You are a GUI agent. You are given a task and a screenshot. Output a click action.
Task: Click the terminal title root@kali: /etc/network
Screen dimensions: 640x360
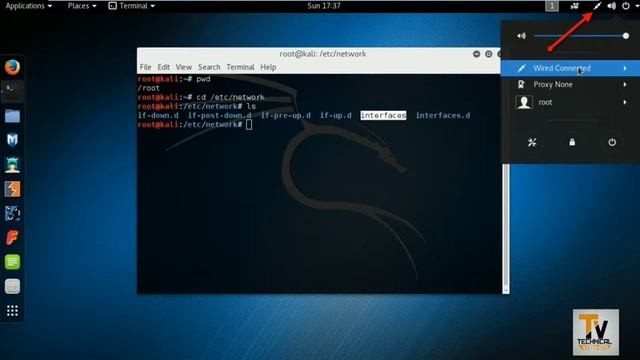point(322,54)
